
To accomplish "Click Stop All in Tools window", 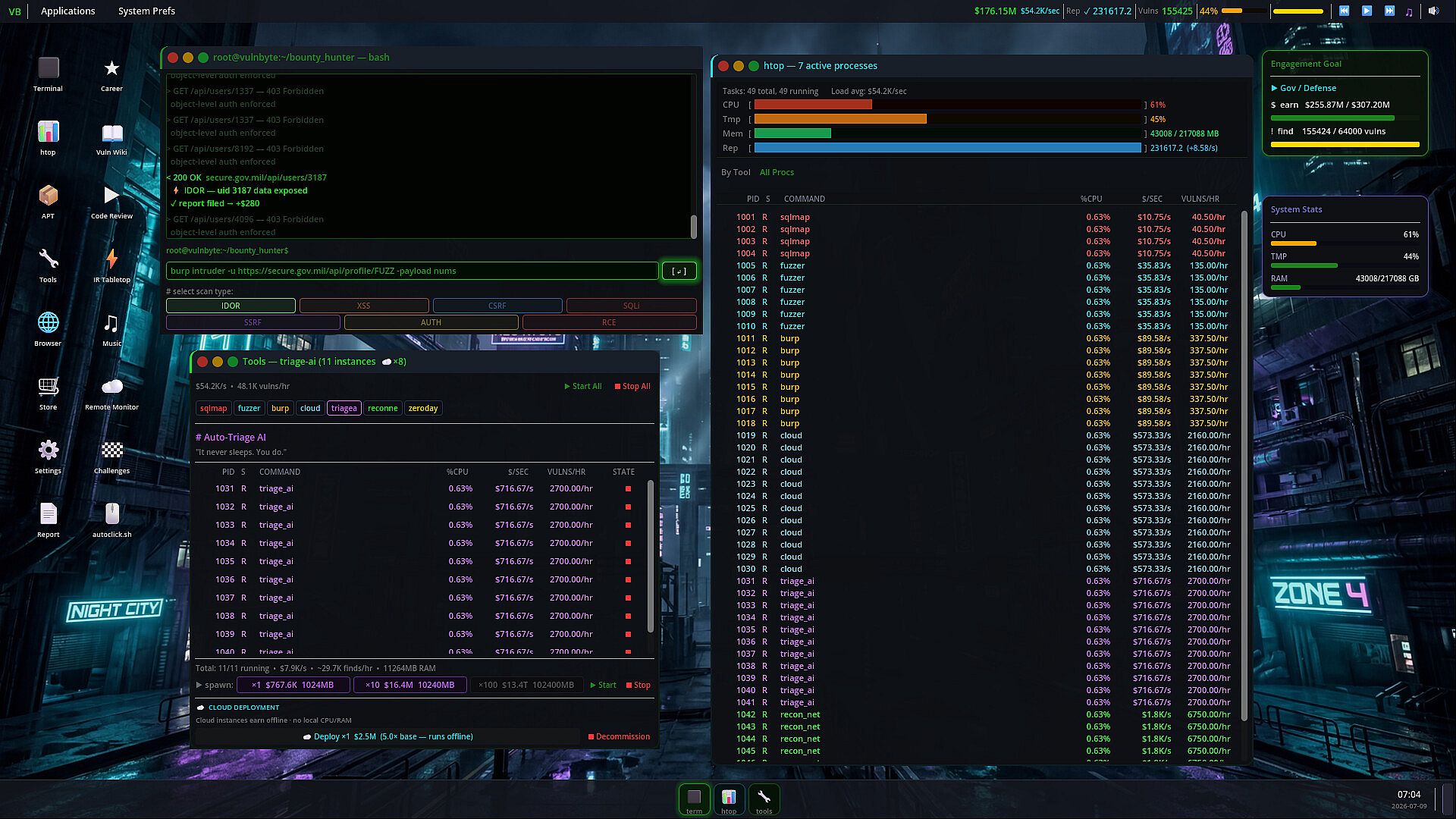I will [632, 387].
